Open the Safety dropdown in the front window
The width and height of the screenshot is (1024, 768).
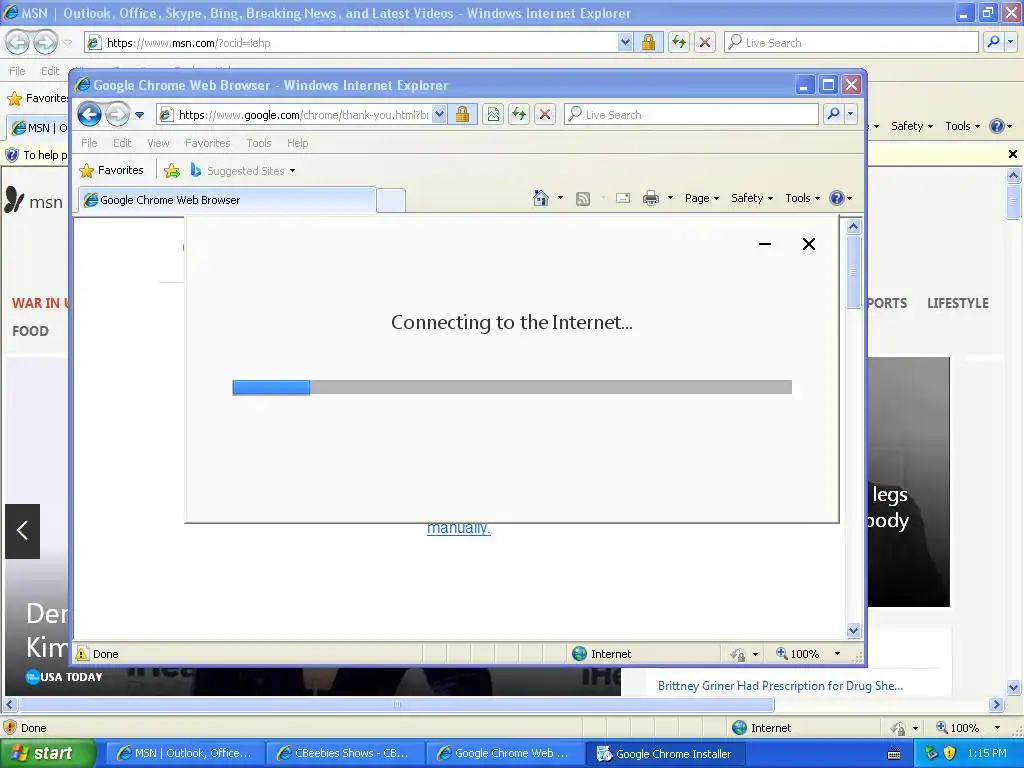(x=752, y=198)
